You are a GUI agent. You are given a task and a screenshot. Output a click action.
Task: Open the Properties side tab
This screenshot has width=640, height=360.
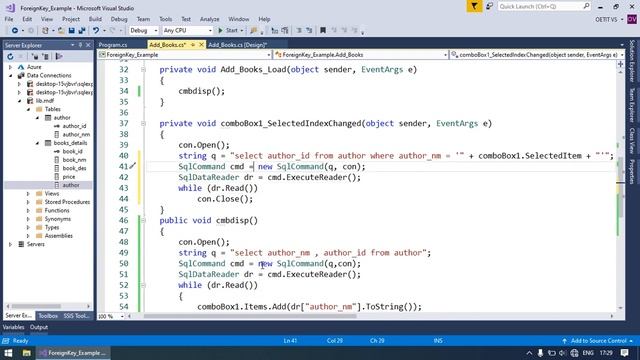coord(632,171)
